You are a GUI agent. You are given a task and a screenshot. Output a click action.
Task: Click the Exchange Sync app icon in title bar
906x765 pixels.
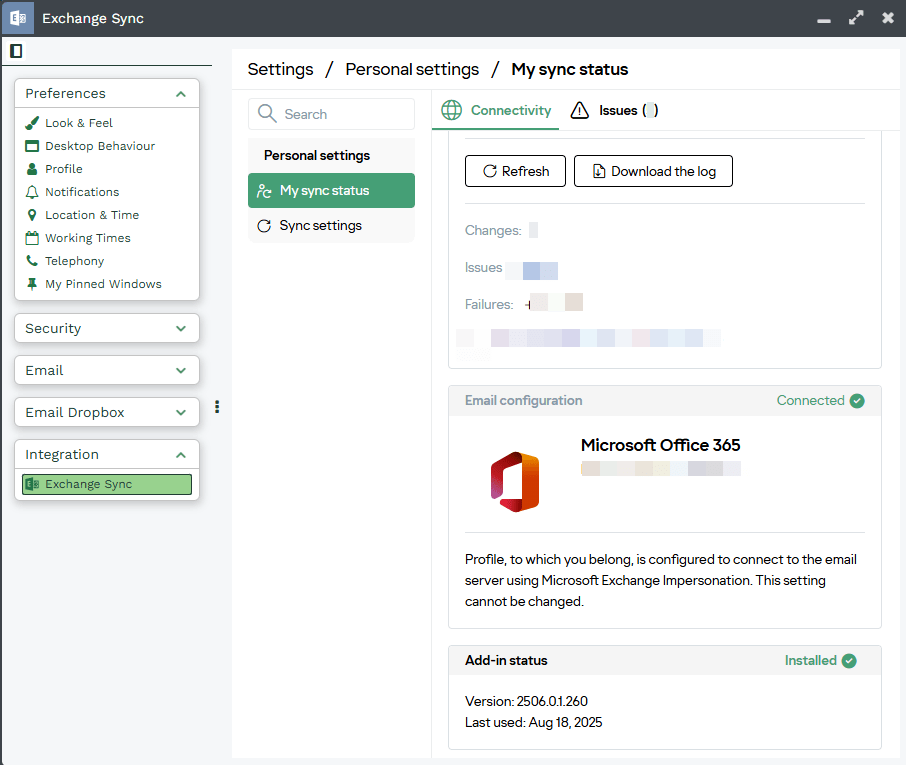pyautogui.click(x=18, y=18)
